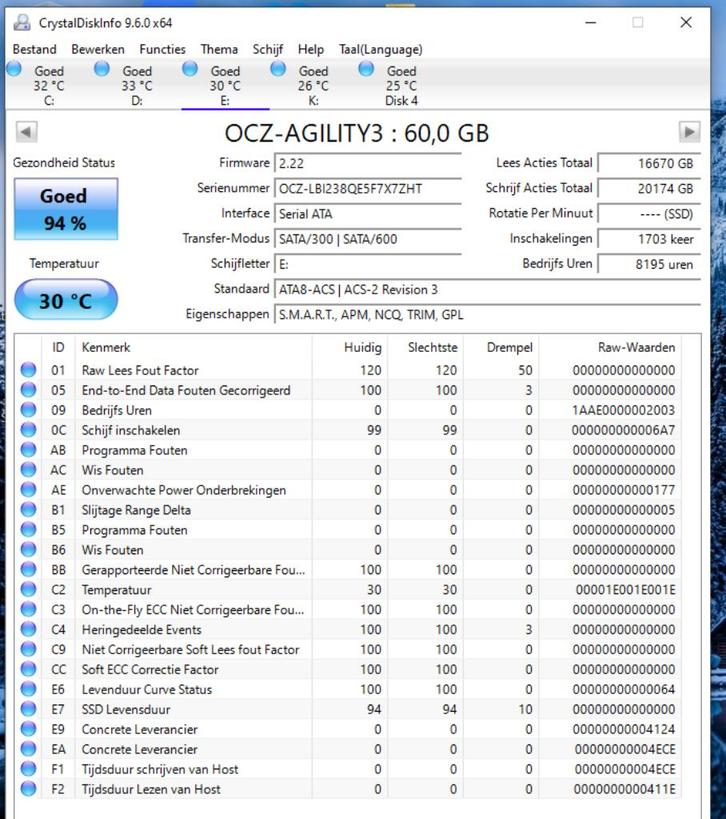726x819 pixels.
Task: Select the AC Wis Fouten row
Action: (348, 470)
